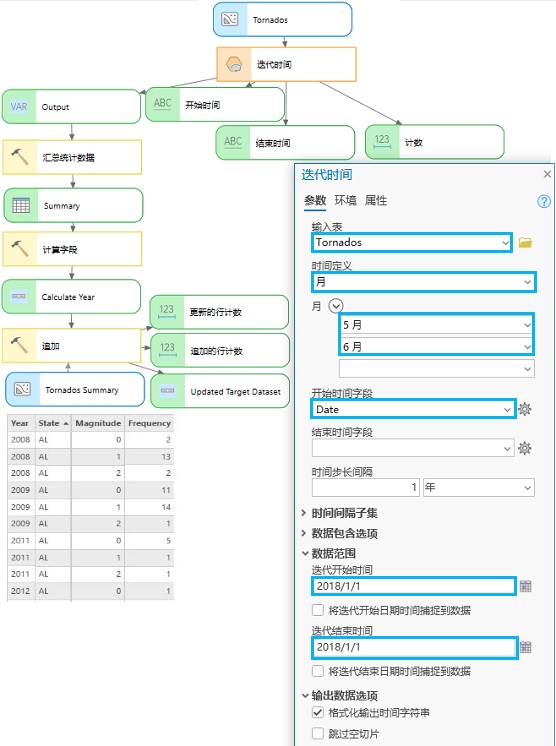Image resolution: width=556 pixels, height=746 pixels.
Task: Click the 迭代结束时间 date field
Action: [414, 647]
